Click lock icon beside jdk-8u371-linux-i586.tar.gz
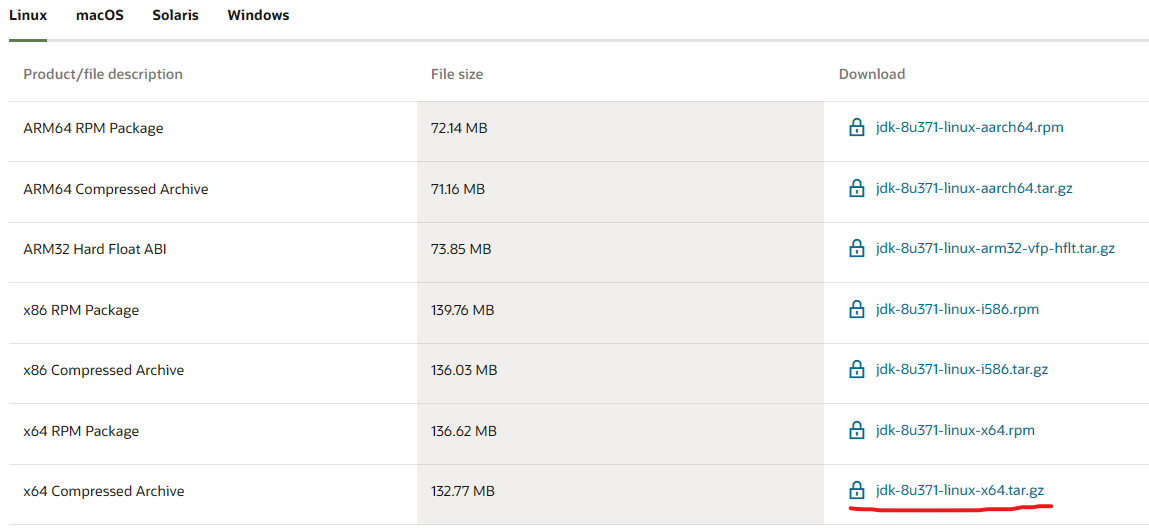 pos(855,369)
